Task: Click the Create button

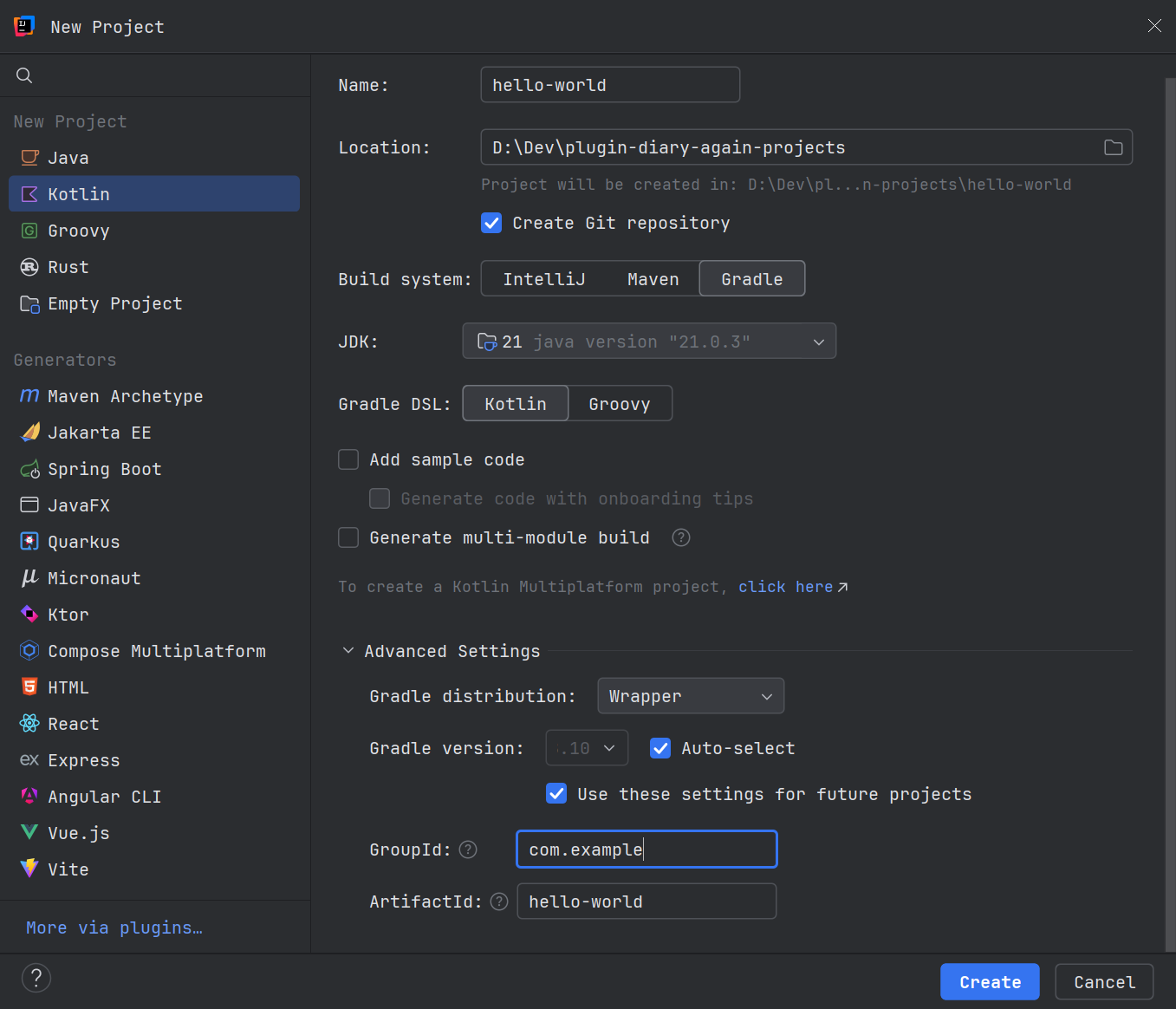Action: click(x=989, y=981)
